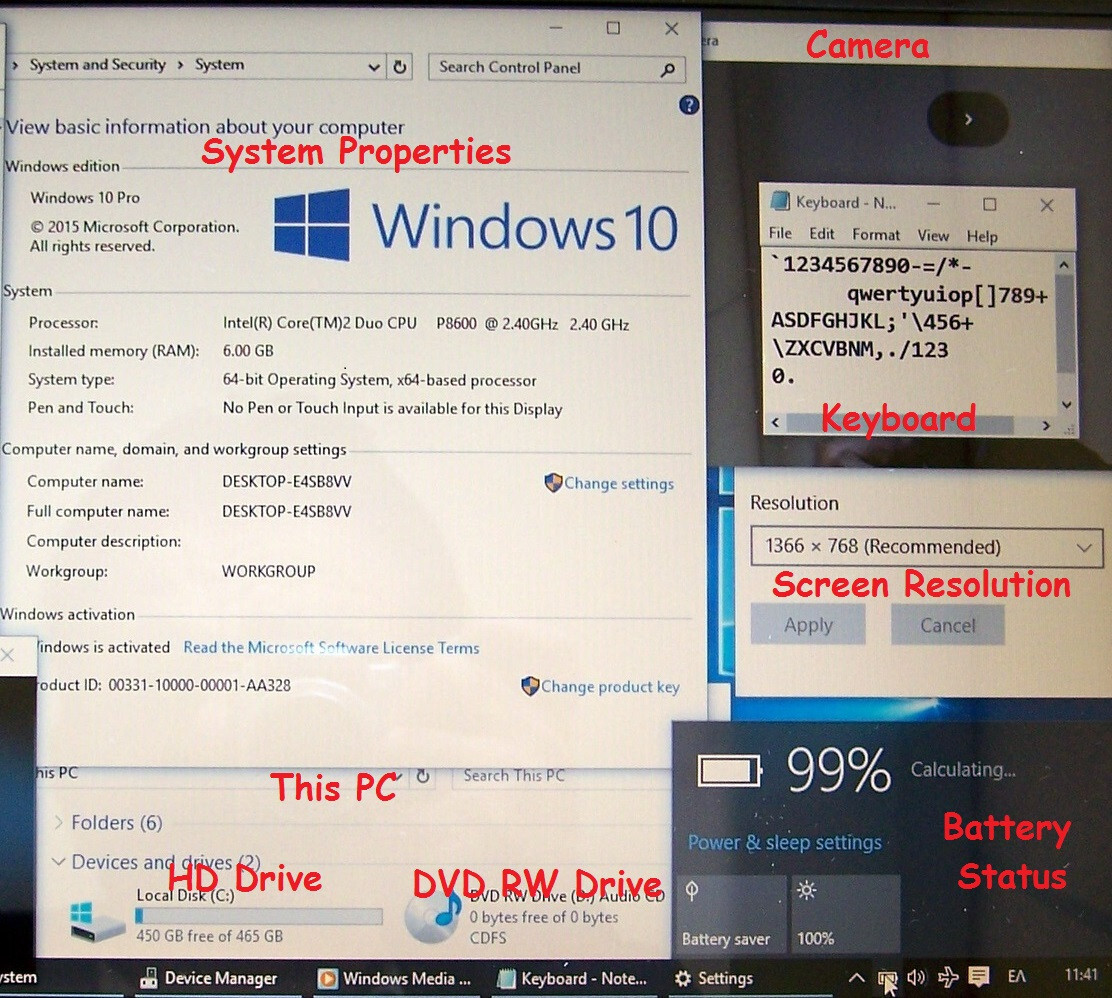Click the Search This PC field
Screen dimensions: 1112x998
[560, 776]
